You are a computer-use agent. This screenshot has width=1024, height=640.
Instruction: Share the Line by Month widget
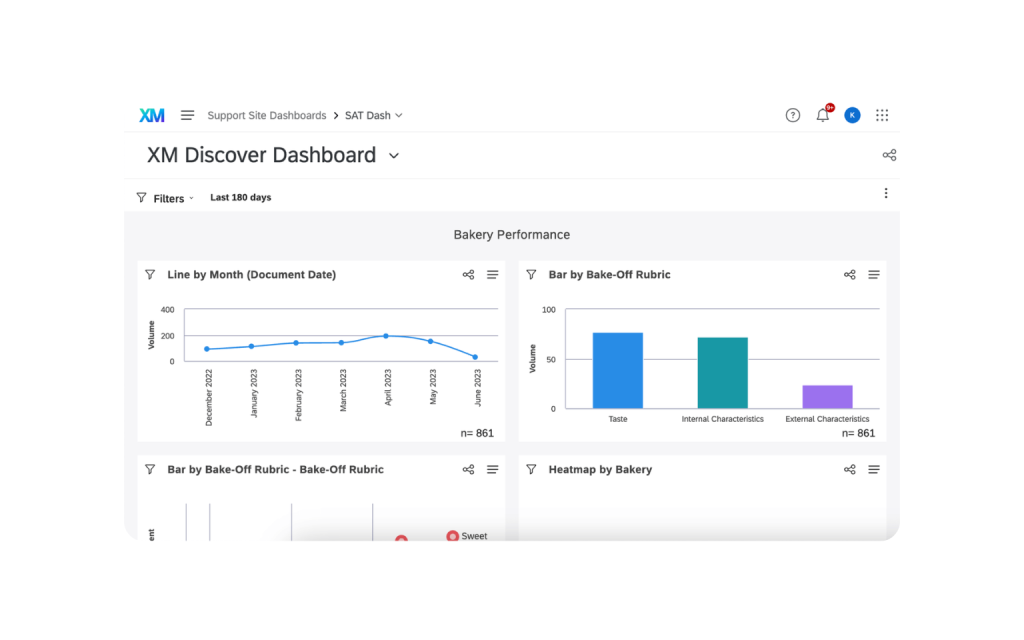coord(468,275)
